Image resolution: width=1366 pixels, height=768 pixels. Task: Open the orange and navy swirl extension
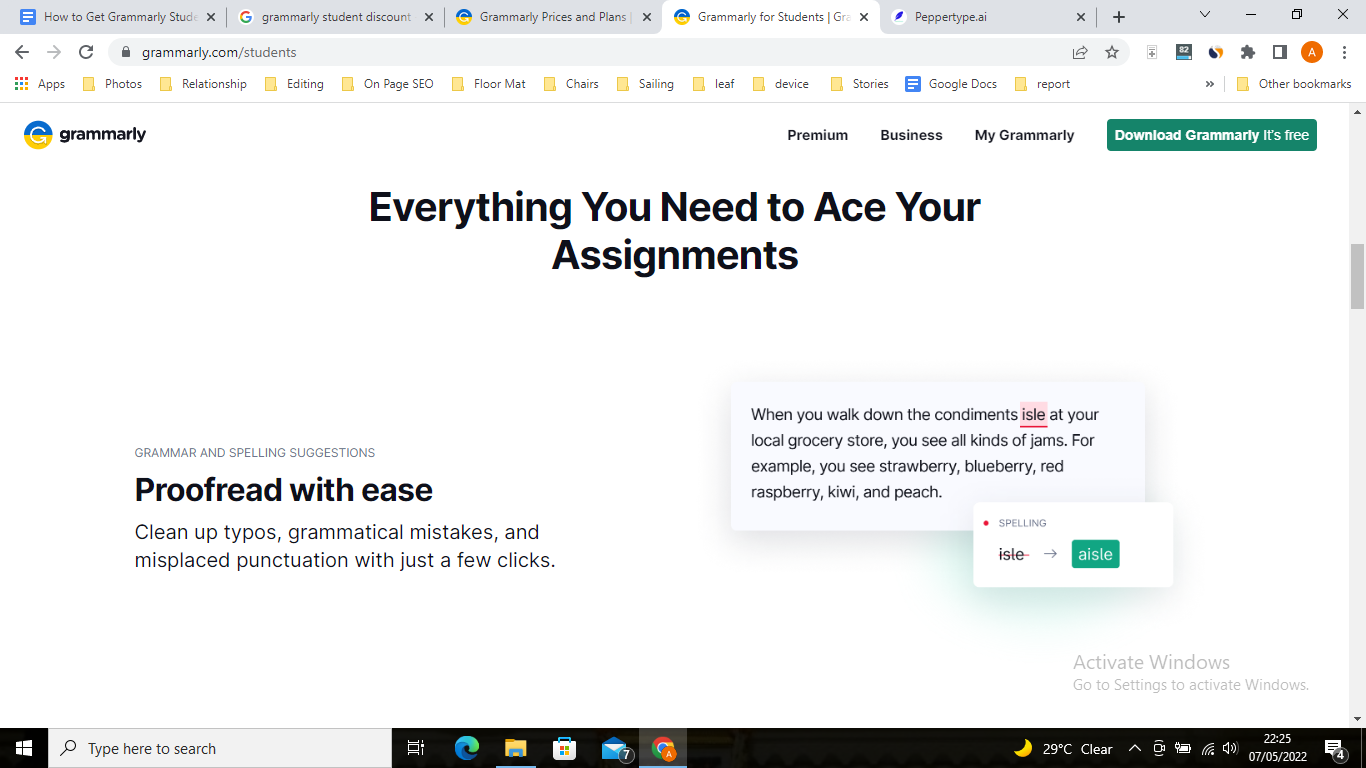point(1216,52)
